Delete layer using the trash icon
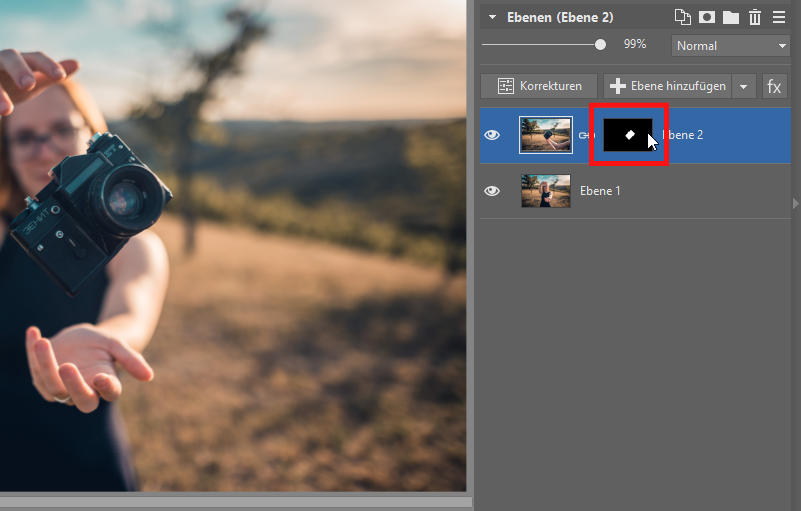801x511 pixels. pos(755,17)
